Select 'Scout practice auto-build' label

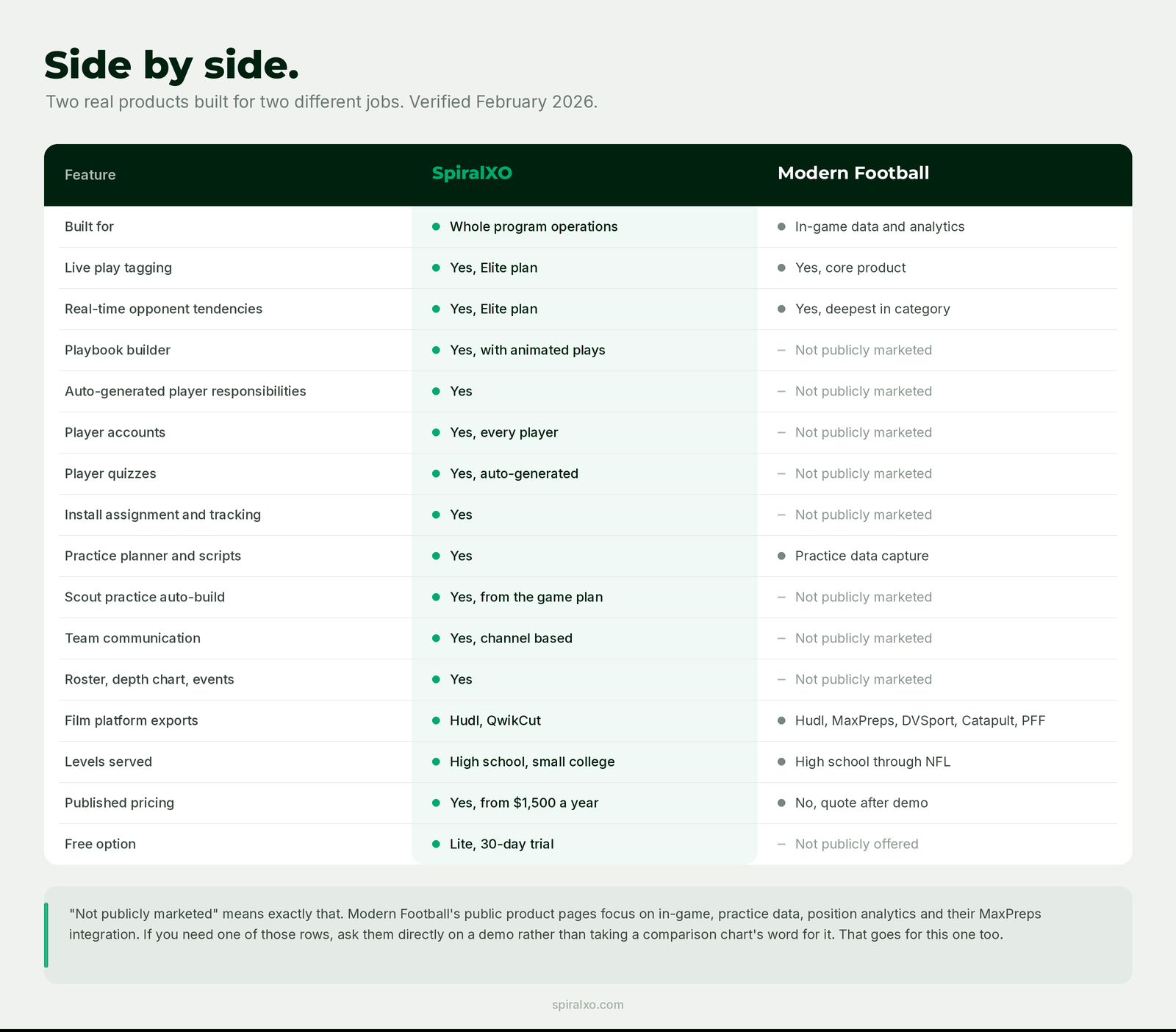[145, 597]
